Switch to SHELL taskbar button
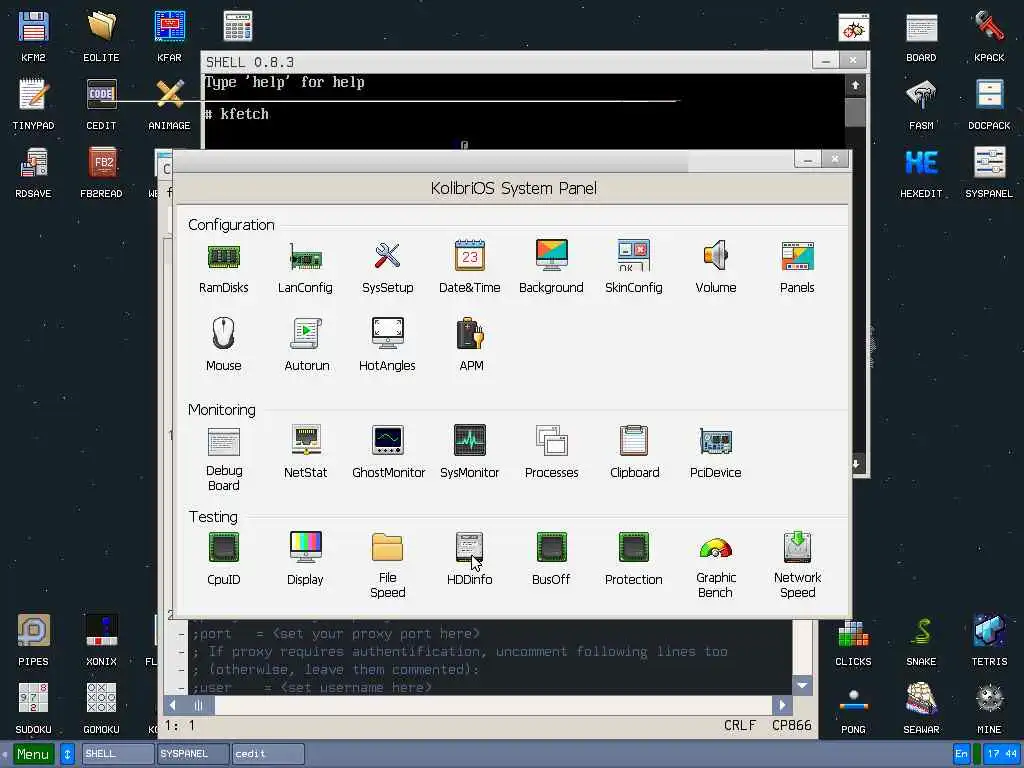This screenshot has height=768, width=1024. [x=118, y=754]
